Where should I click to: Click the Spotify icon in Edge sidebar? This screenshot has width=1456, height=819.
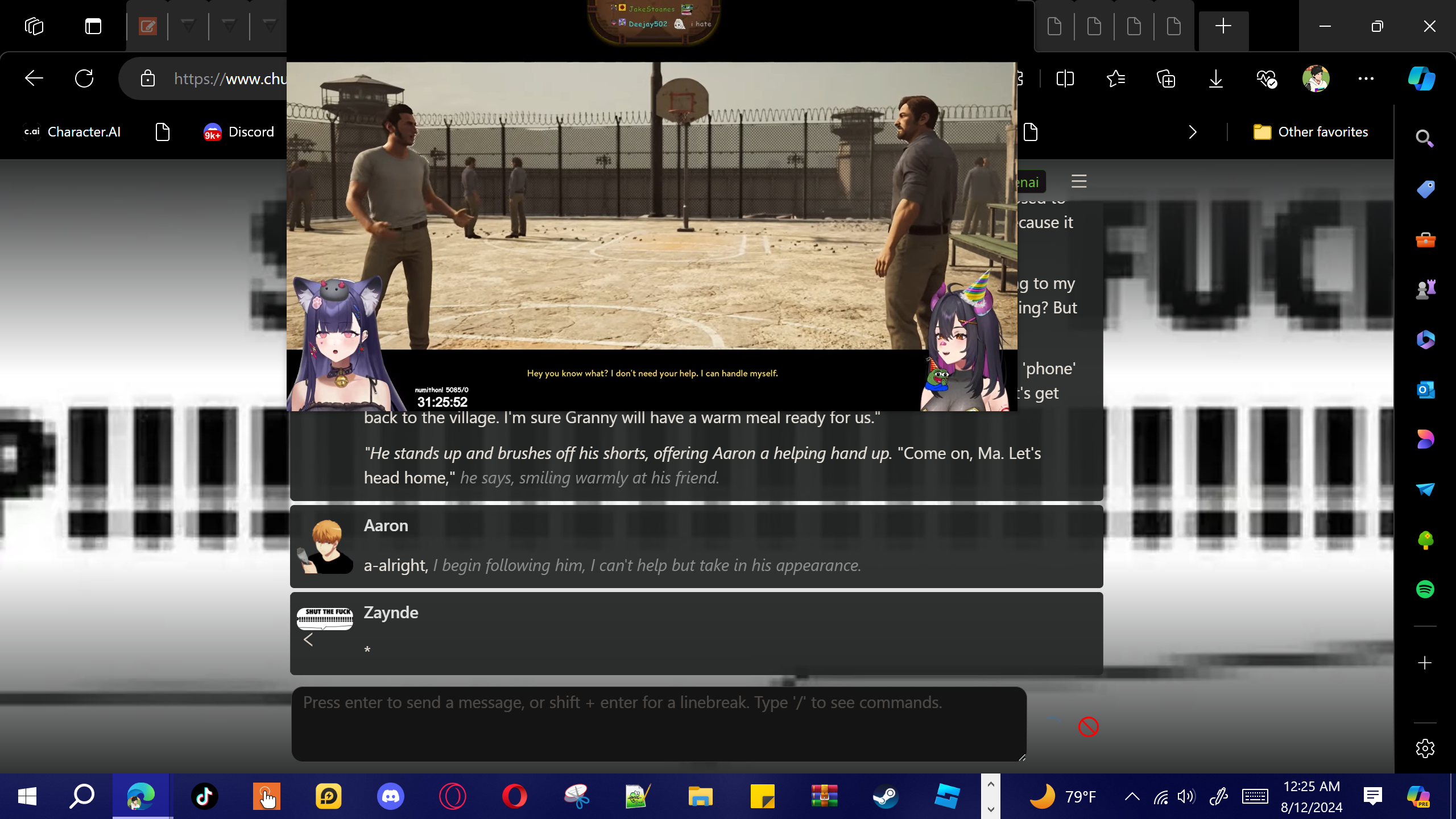click(1425, 589)
